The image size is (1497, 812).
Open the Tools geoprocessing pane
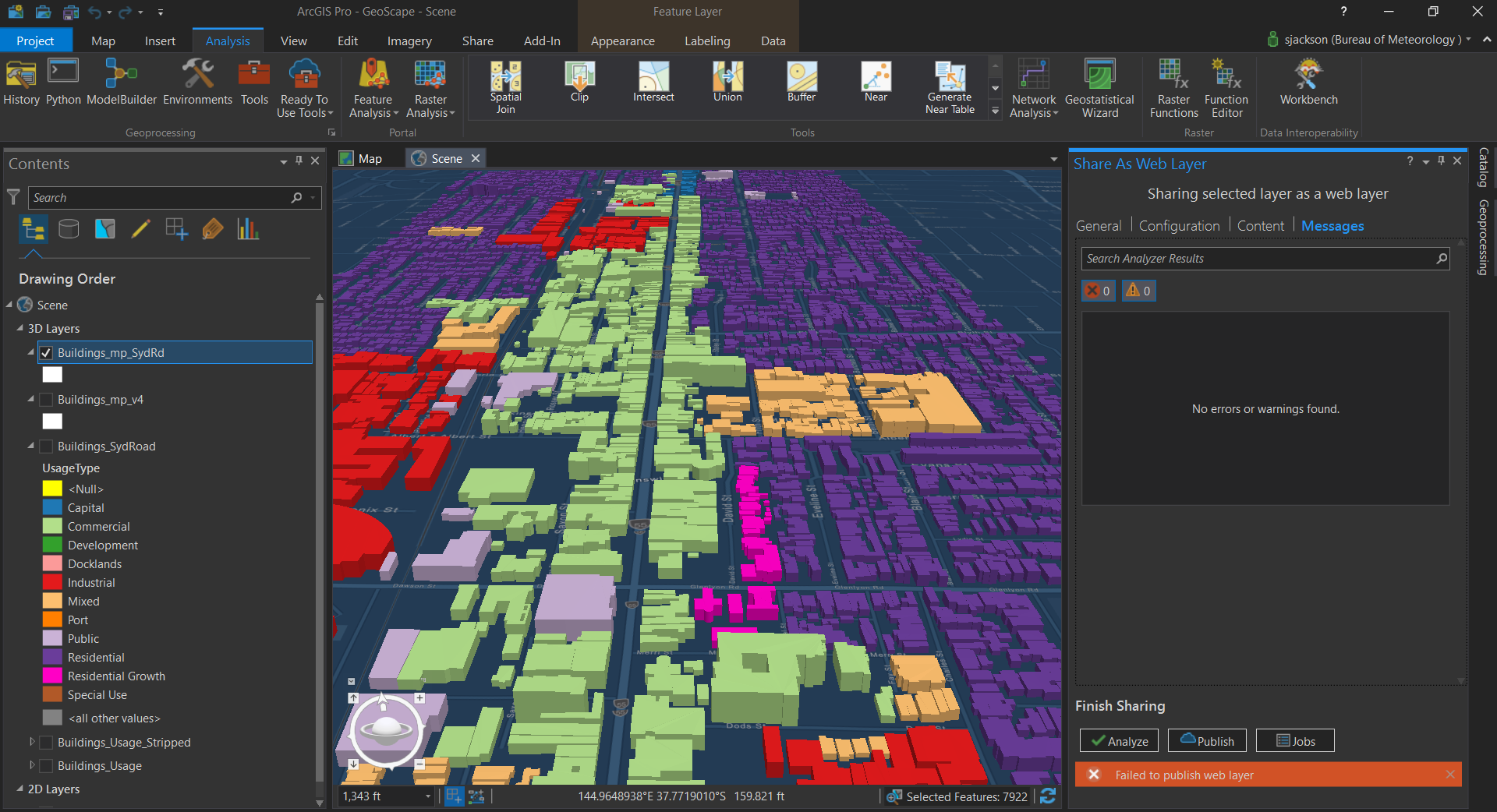pos(254,83)
